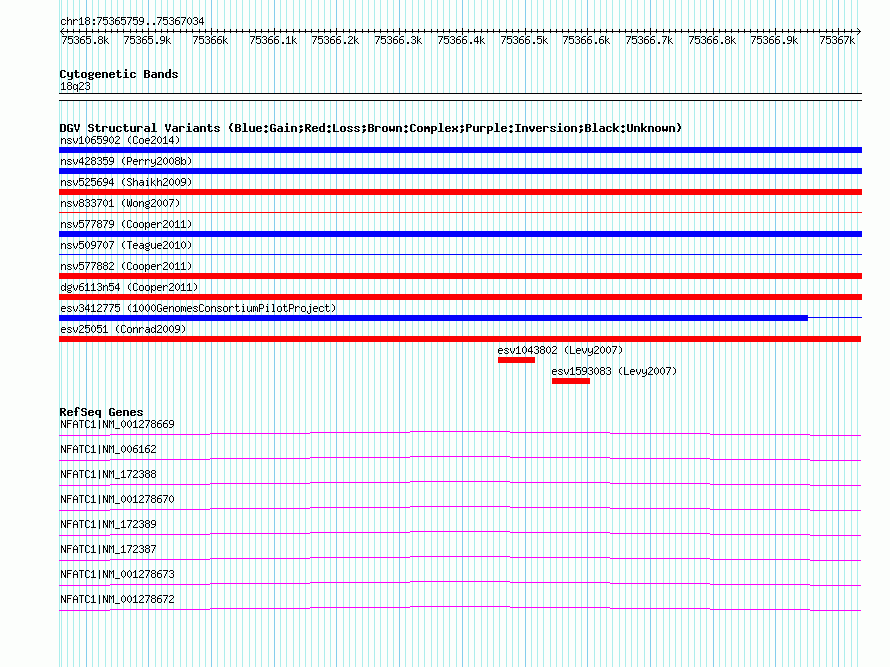Click the chr18:75365759..75367034 position text
The width and height of the screenshot is (890, 667).
[132, 21]
